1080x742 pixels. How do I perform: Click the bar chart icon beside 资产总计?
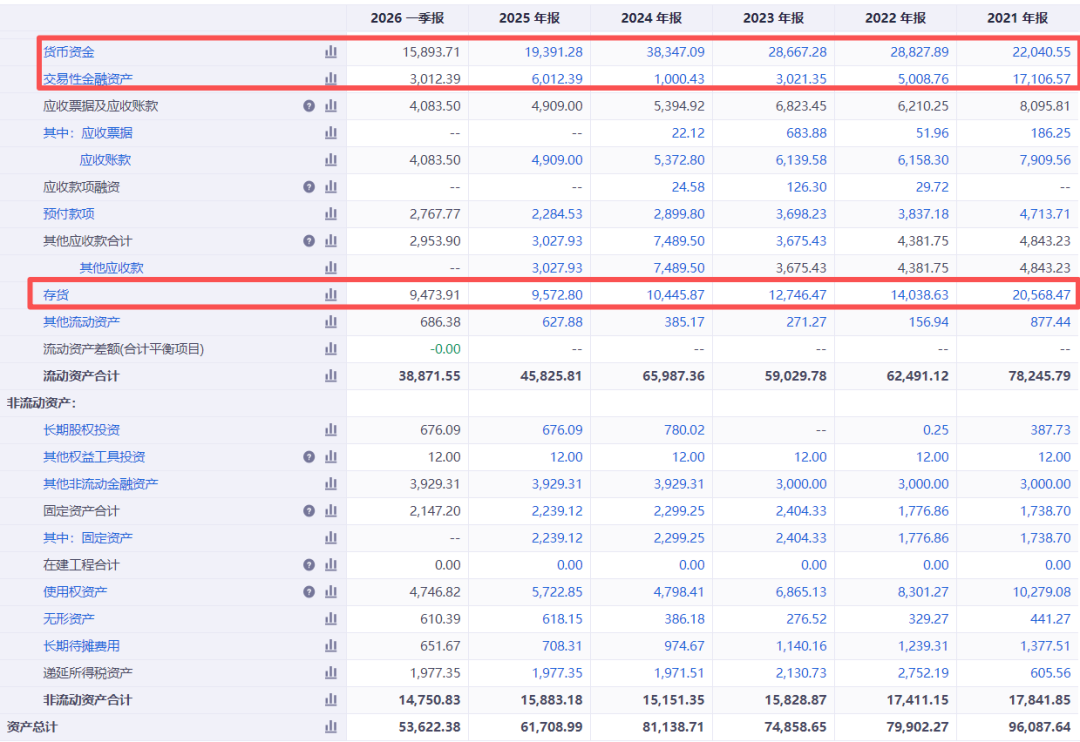331,727
